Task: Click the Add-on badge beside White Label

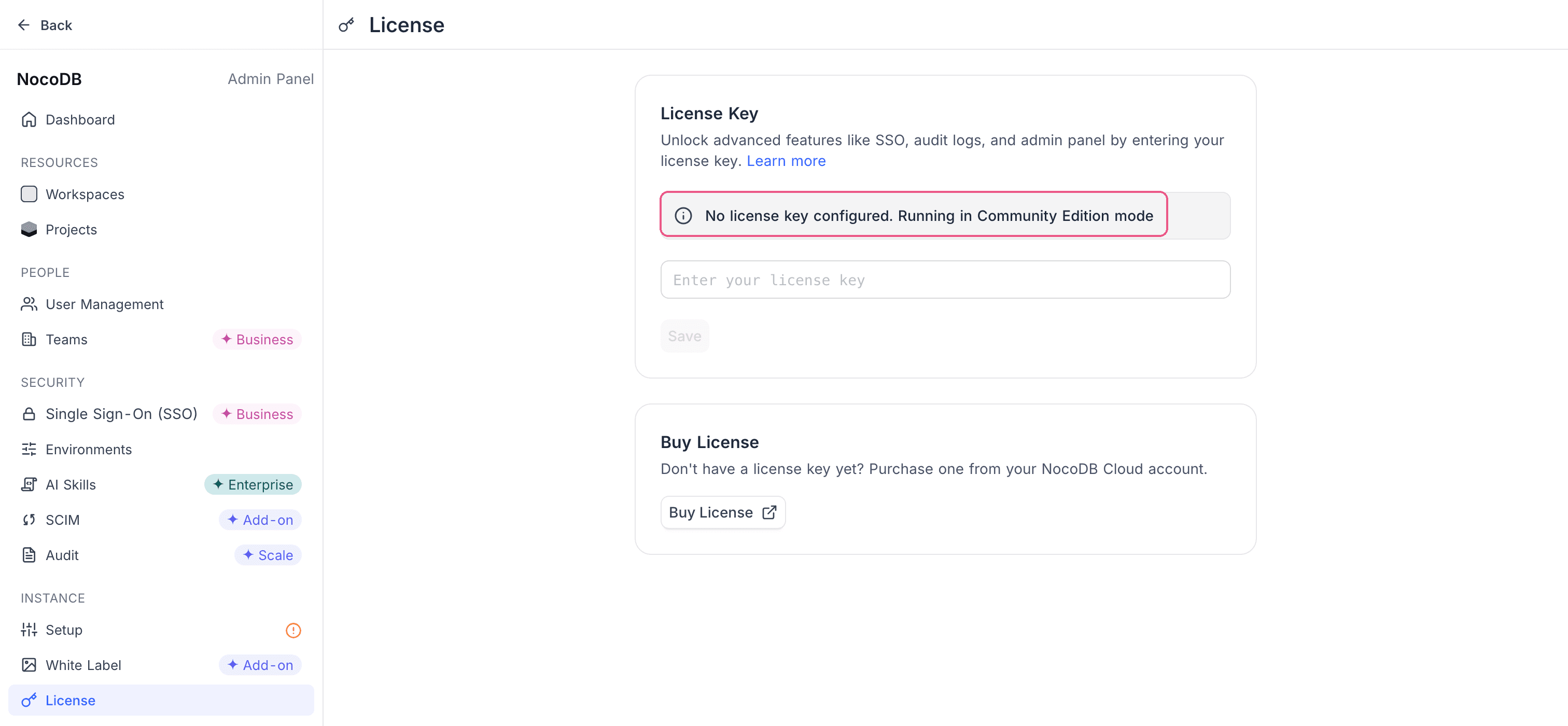Action: click(x=260, y=665)
